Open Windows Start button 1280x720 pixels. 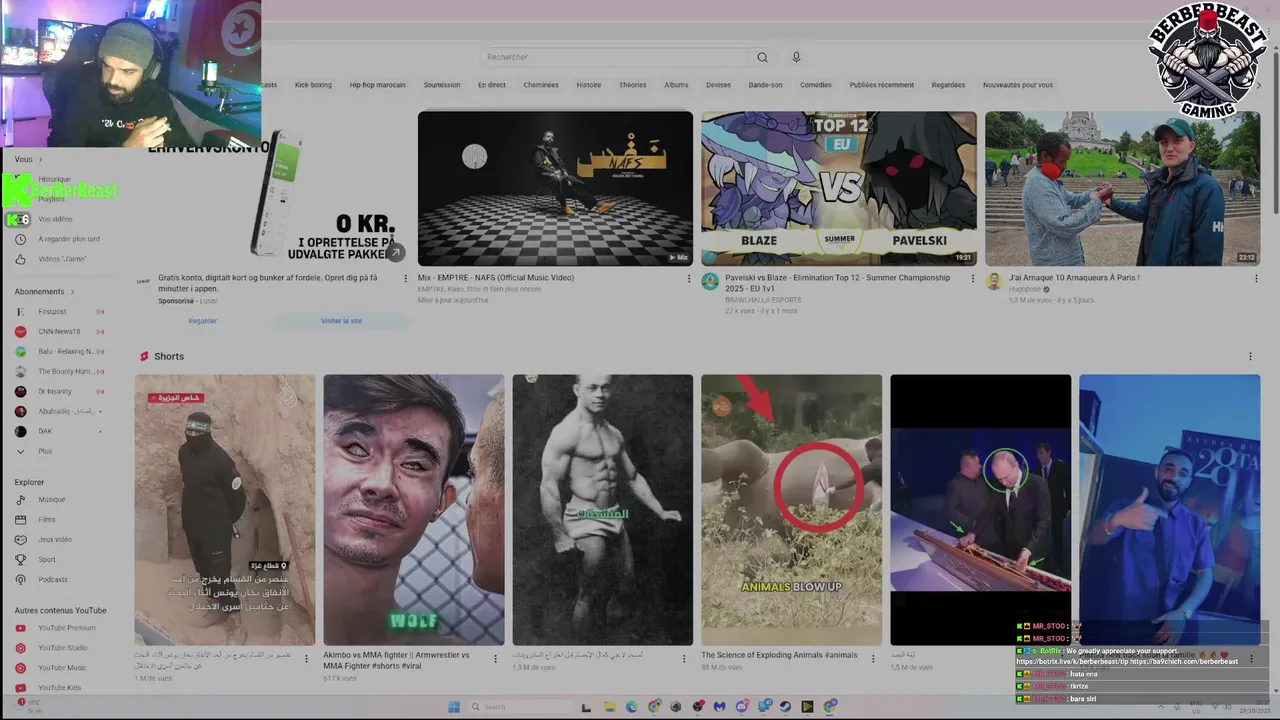(x=453, y=707)
